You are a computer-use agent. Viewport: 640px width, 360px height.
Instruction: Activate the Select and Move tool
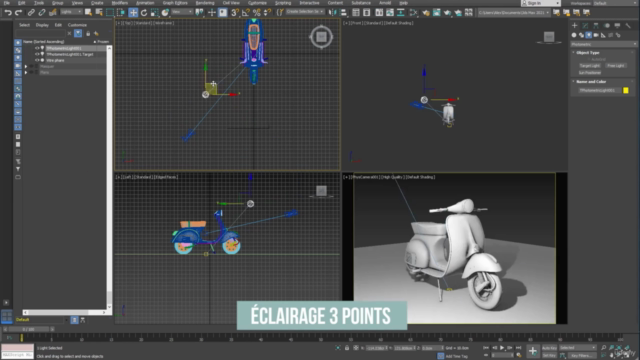pos(133,13)
